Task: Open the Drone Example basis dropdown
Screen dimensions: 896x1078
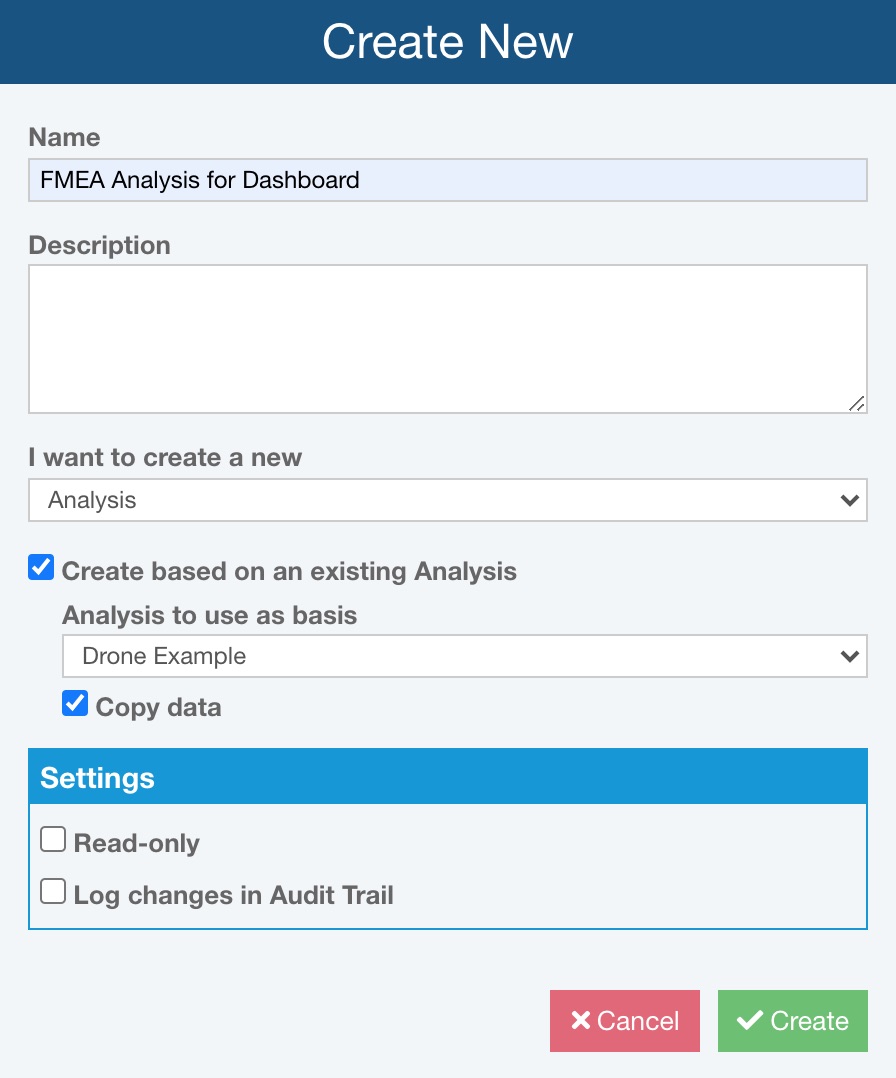Action: click(x=465, y=656)
